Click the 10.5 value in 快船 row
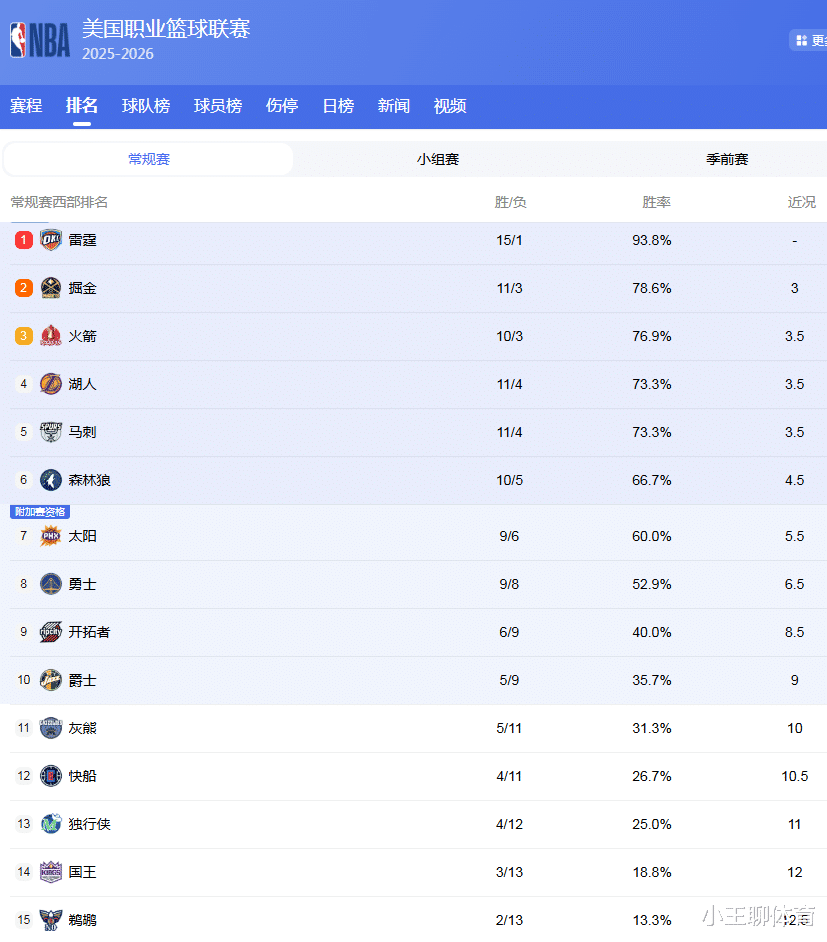The image size is (827, 942). 795,777
